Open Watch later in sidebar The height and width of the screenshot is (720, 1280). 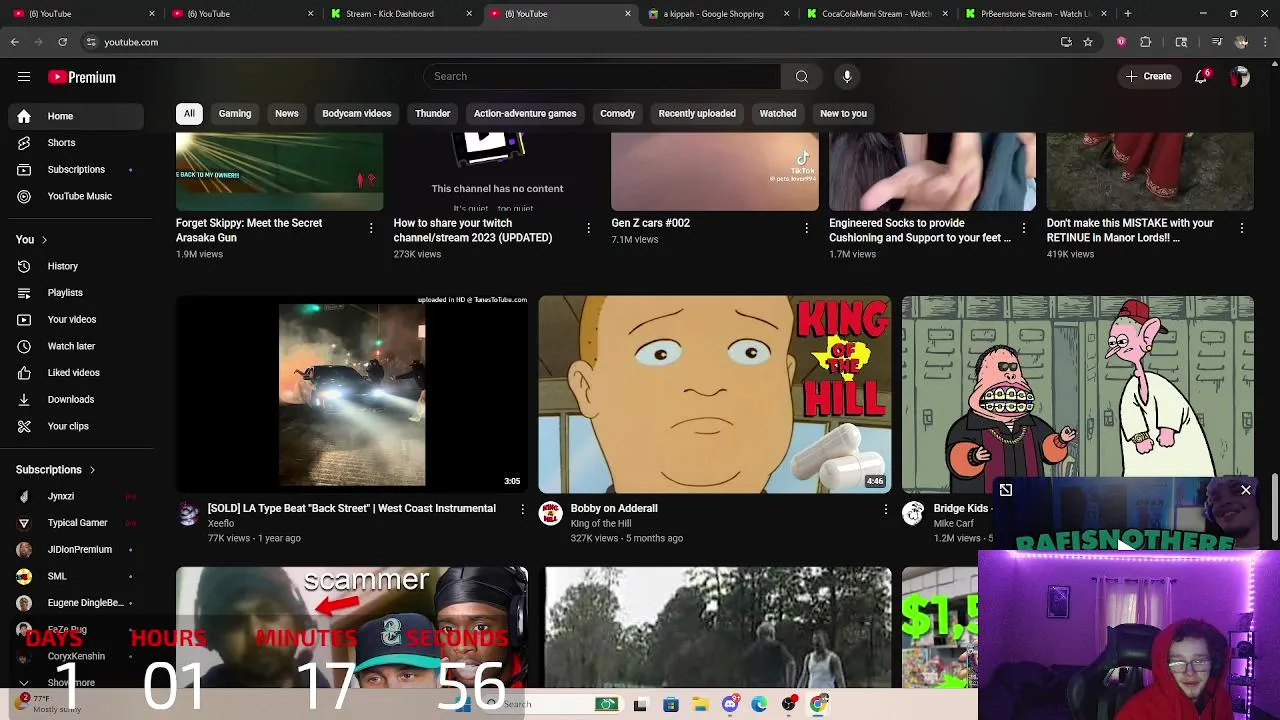76,346
